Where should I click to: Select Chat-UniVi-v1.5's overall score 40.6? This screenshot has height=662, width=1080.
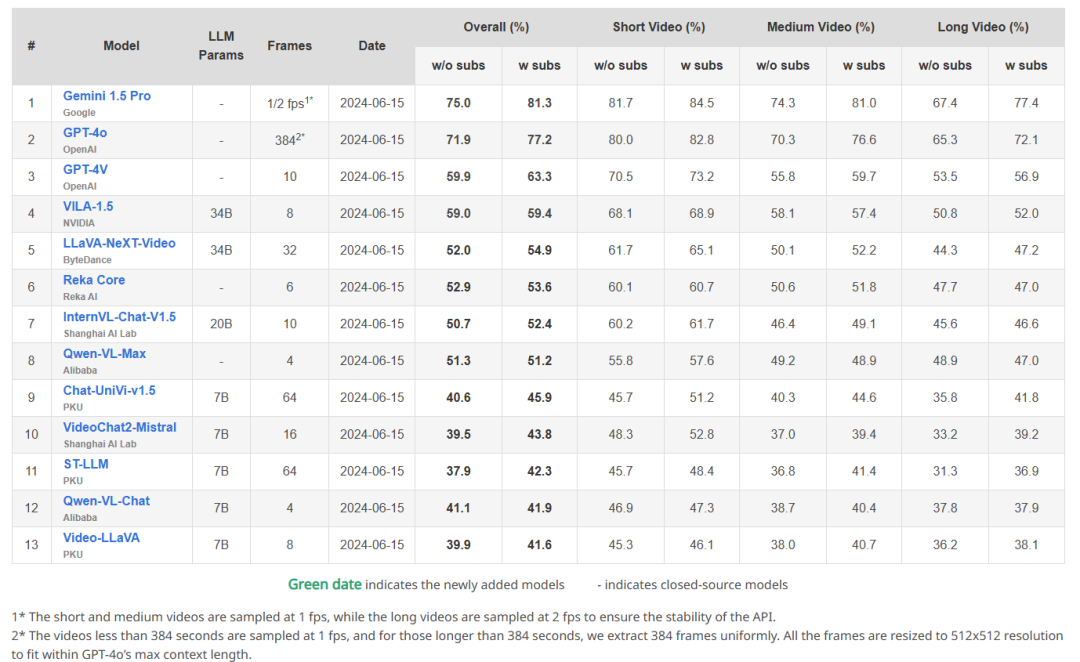point(458,397)
